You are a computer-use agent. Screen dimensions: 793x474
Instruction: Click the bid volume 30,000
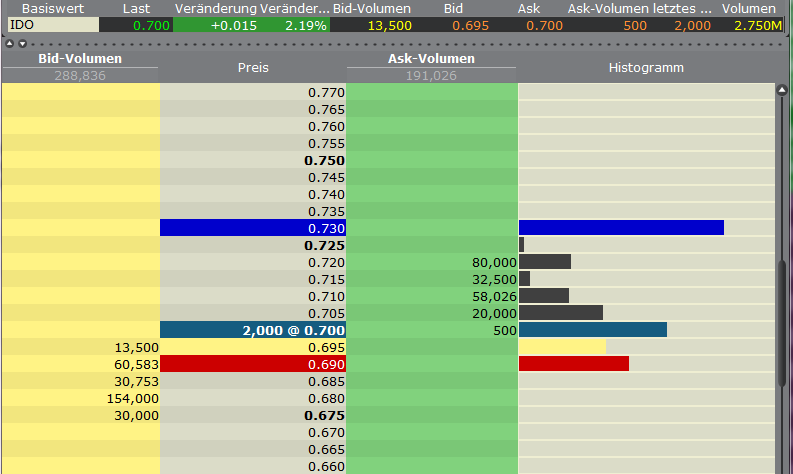pos(137,415)
